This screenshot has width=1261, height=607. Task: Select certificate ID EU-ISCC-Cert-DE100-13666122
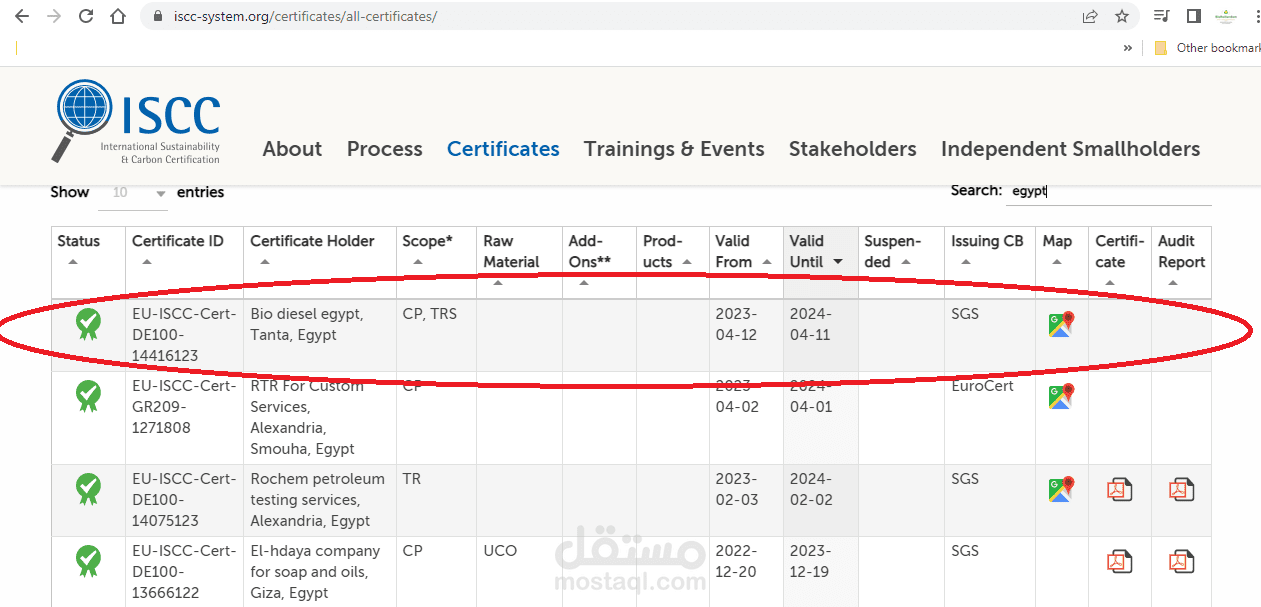click(184, 572)
